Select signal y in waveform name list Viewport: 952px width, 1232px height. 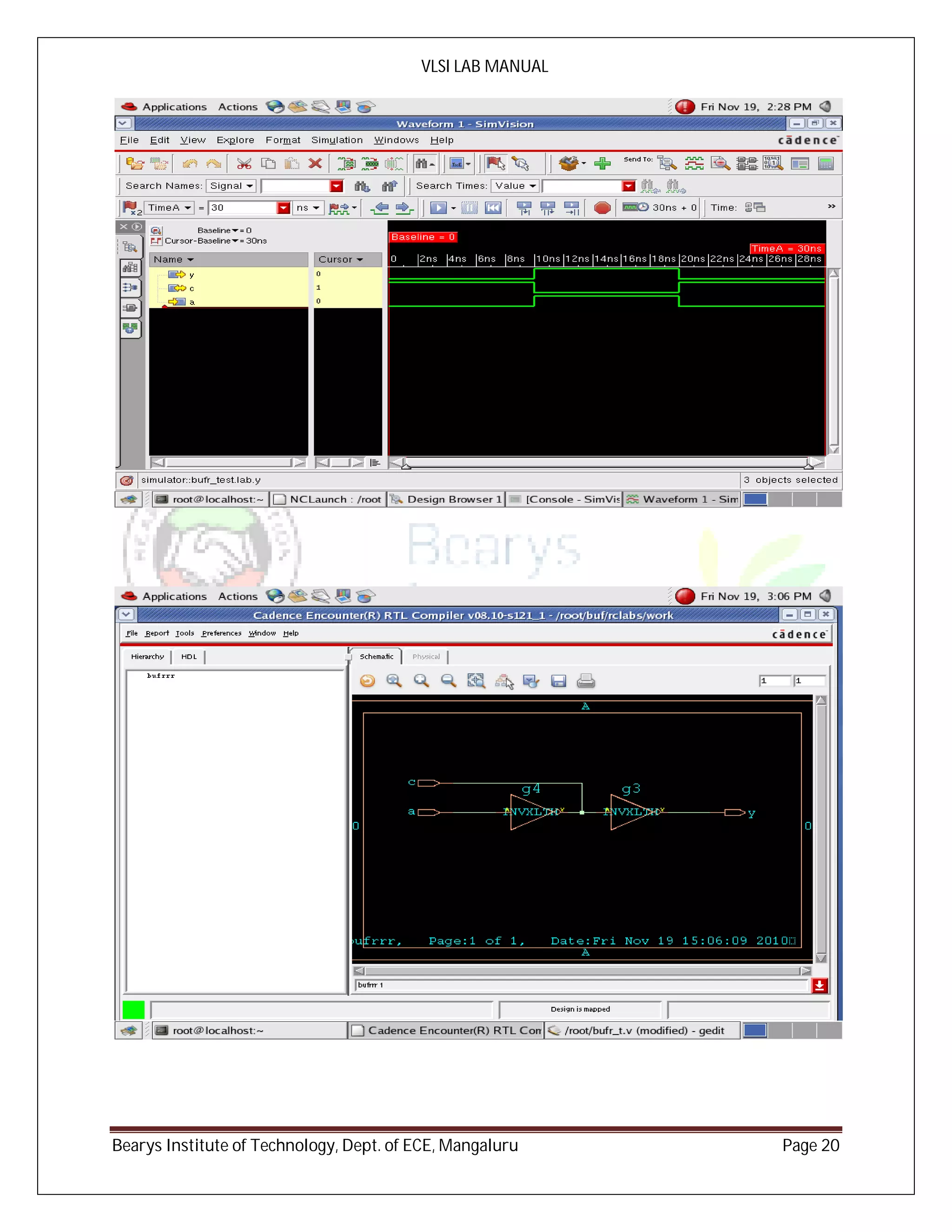pos(191,275)
